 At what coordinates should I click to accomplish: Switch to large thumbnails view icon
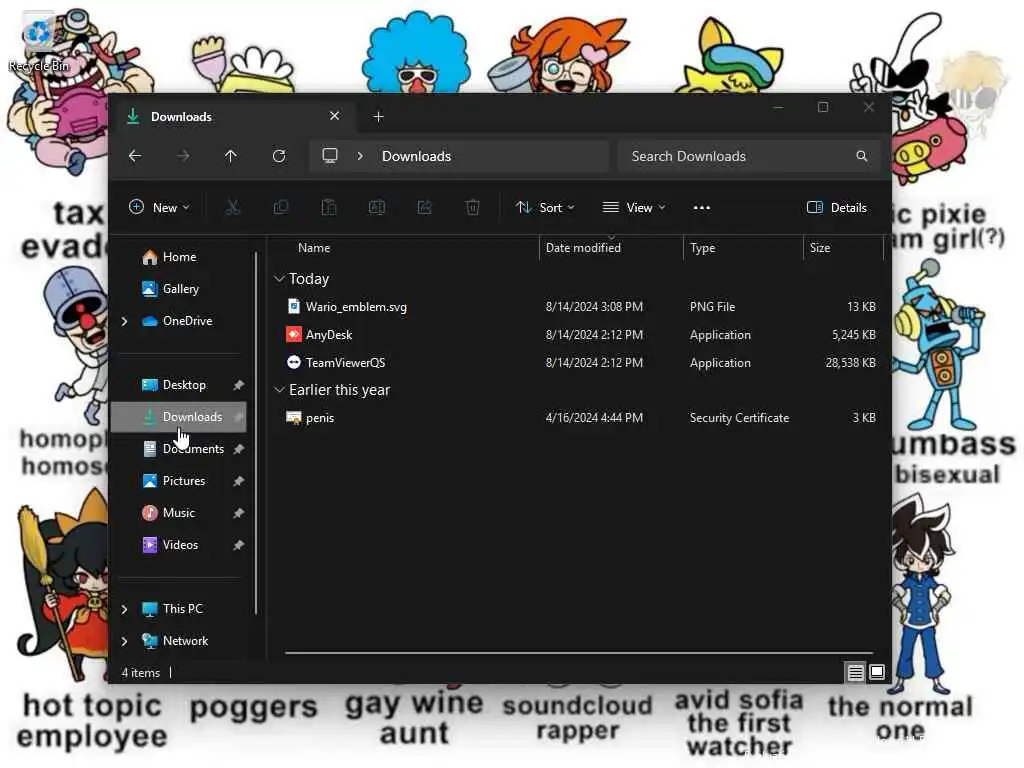click(877, 672)
